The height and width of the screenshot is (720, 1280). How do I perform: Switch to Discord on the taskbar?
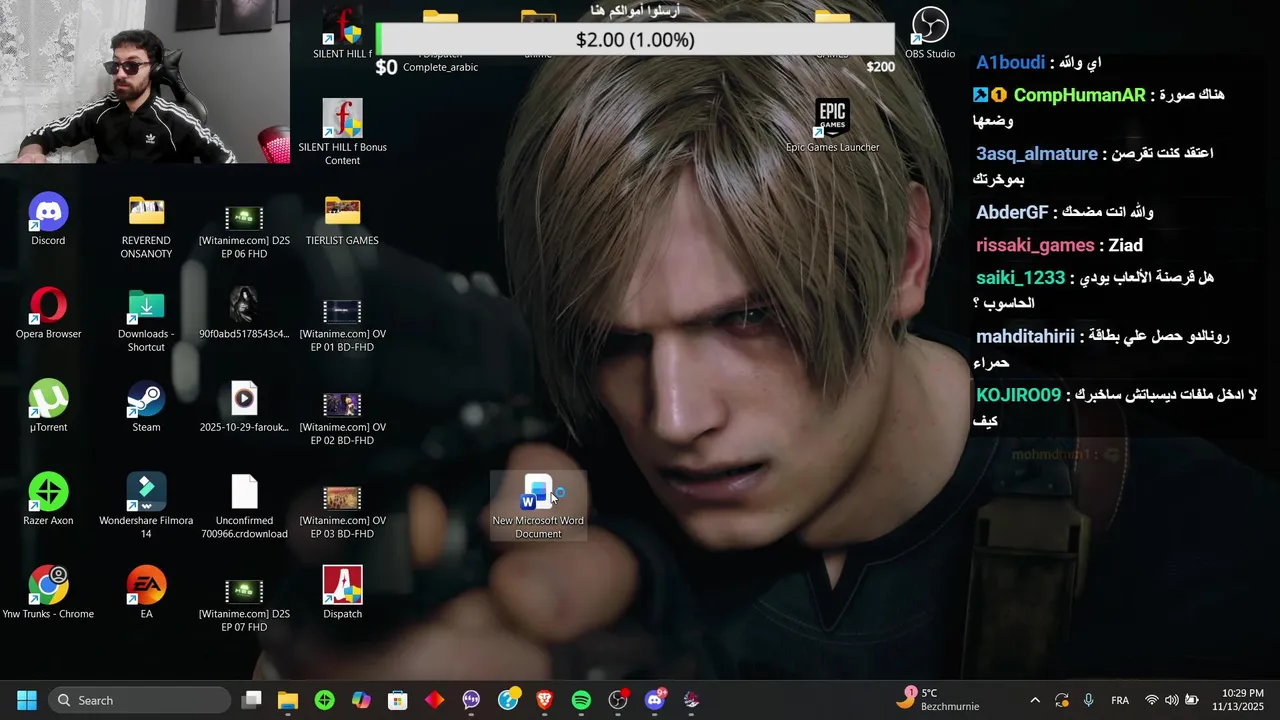655,700
